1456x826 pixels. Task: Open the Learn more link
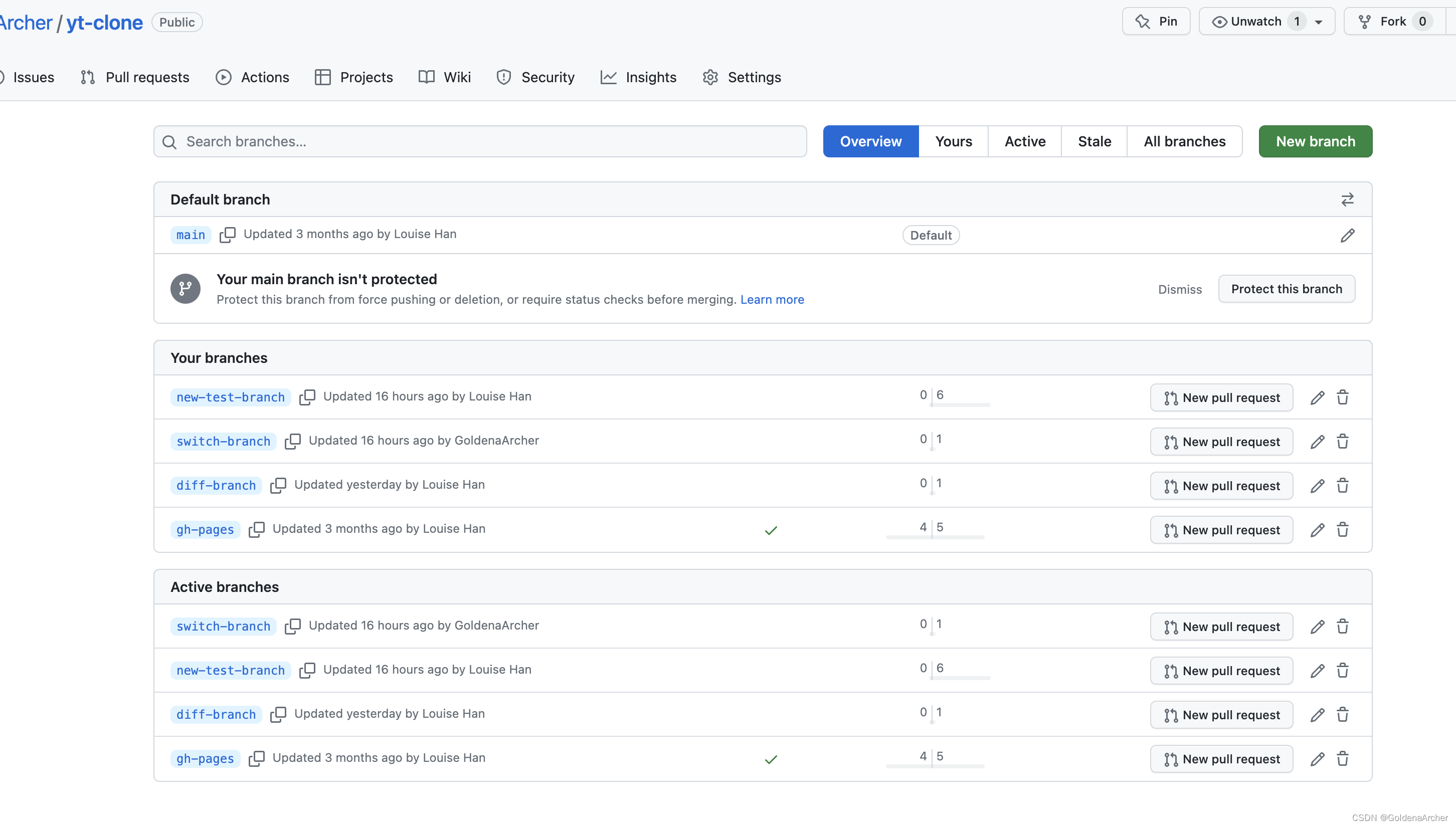[x=772, y=300]
